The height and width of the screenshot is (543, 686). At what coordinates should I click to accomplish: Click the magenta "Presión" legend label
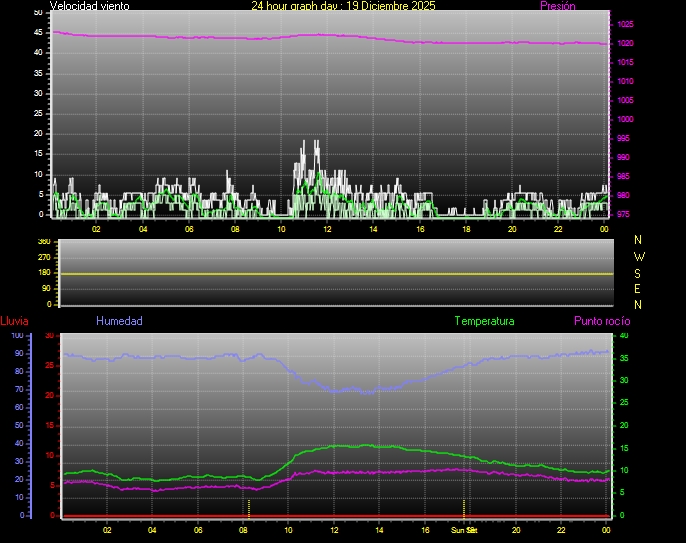coord(557,6)
